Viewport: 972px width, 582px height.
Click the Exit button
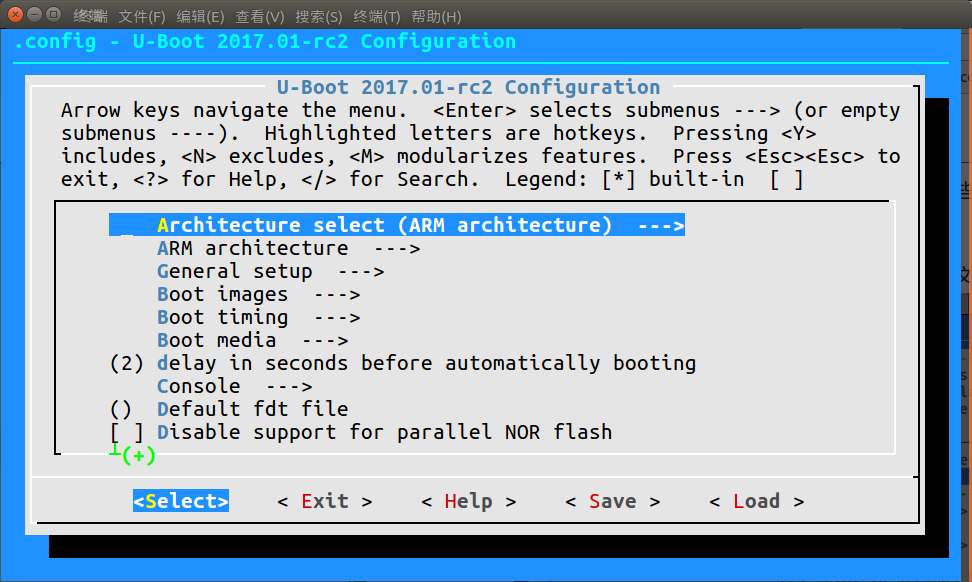(325, 502)
